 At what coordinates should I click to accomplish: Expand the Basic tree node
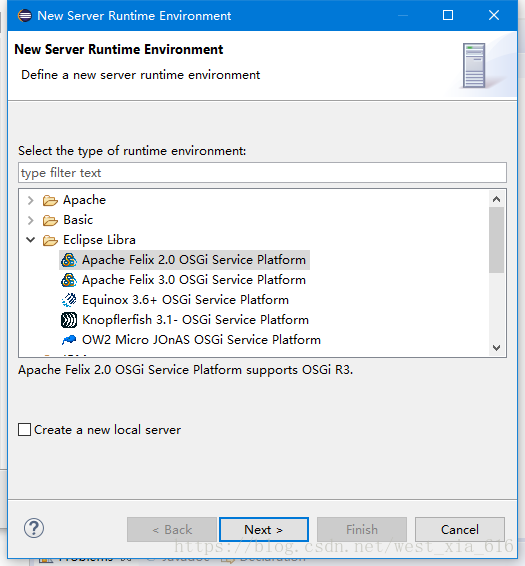coord(31,220)
